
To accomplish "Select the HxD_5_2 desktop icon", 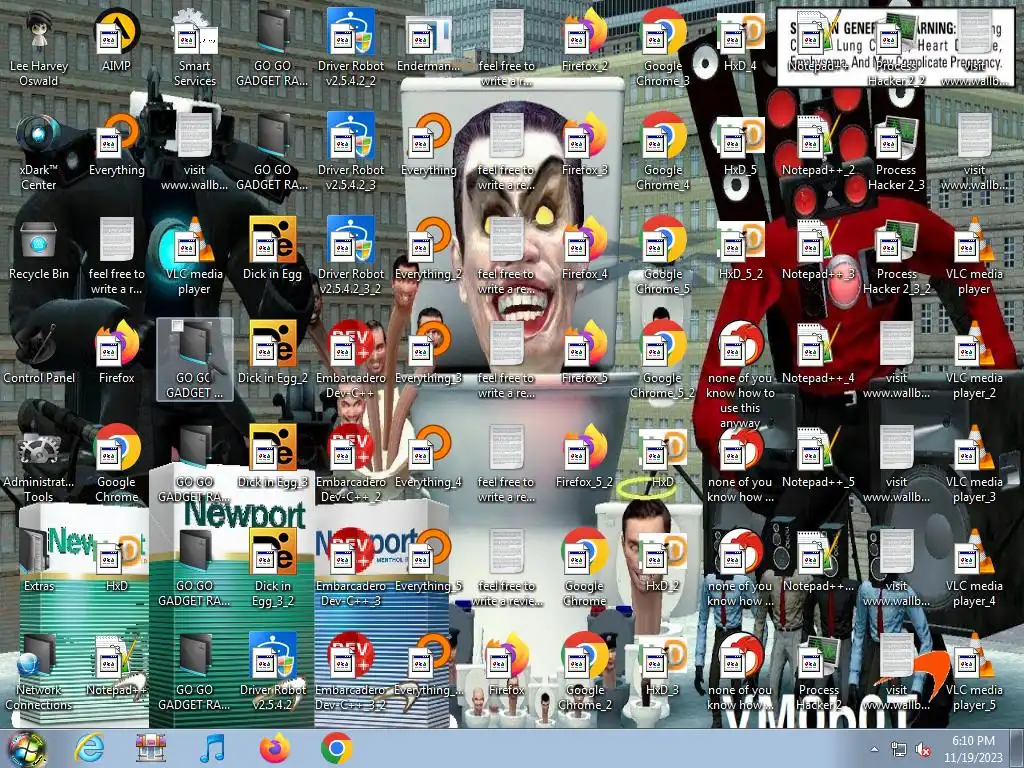I will click(x=740, y=249).
